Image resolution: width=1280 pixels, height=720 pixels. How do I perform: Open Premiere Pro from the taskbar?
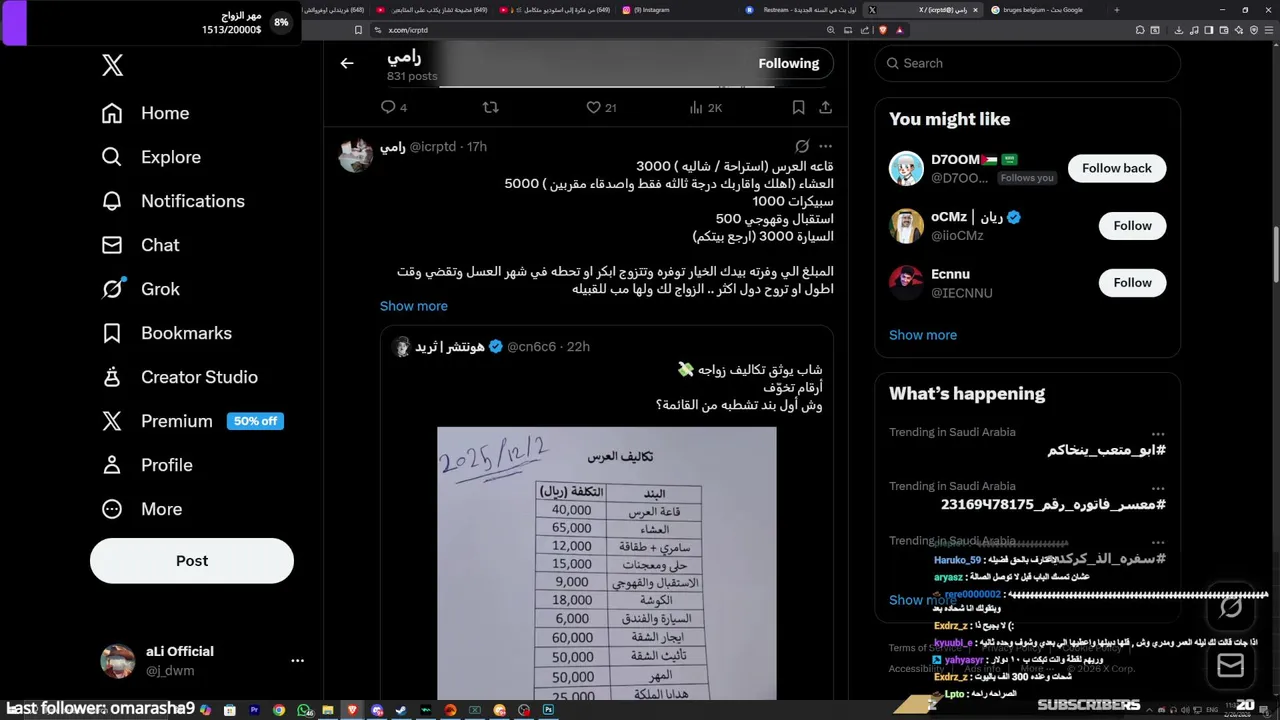point(255,710)
